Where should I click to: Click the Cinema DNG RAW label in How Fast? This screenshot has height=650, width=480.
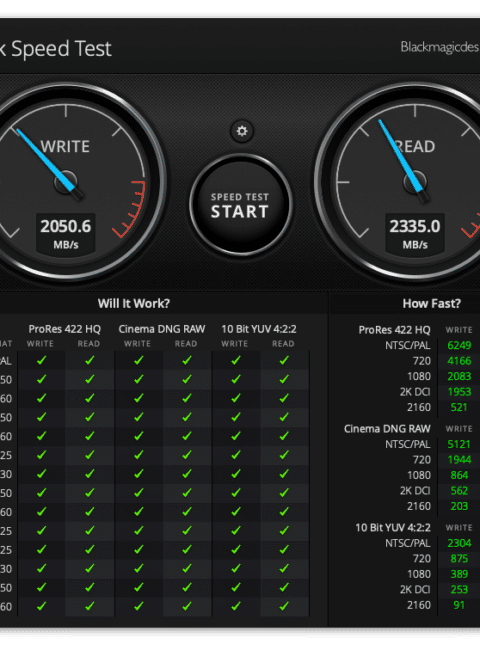click(x=387, y=429)
